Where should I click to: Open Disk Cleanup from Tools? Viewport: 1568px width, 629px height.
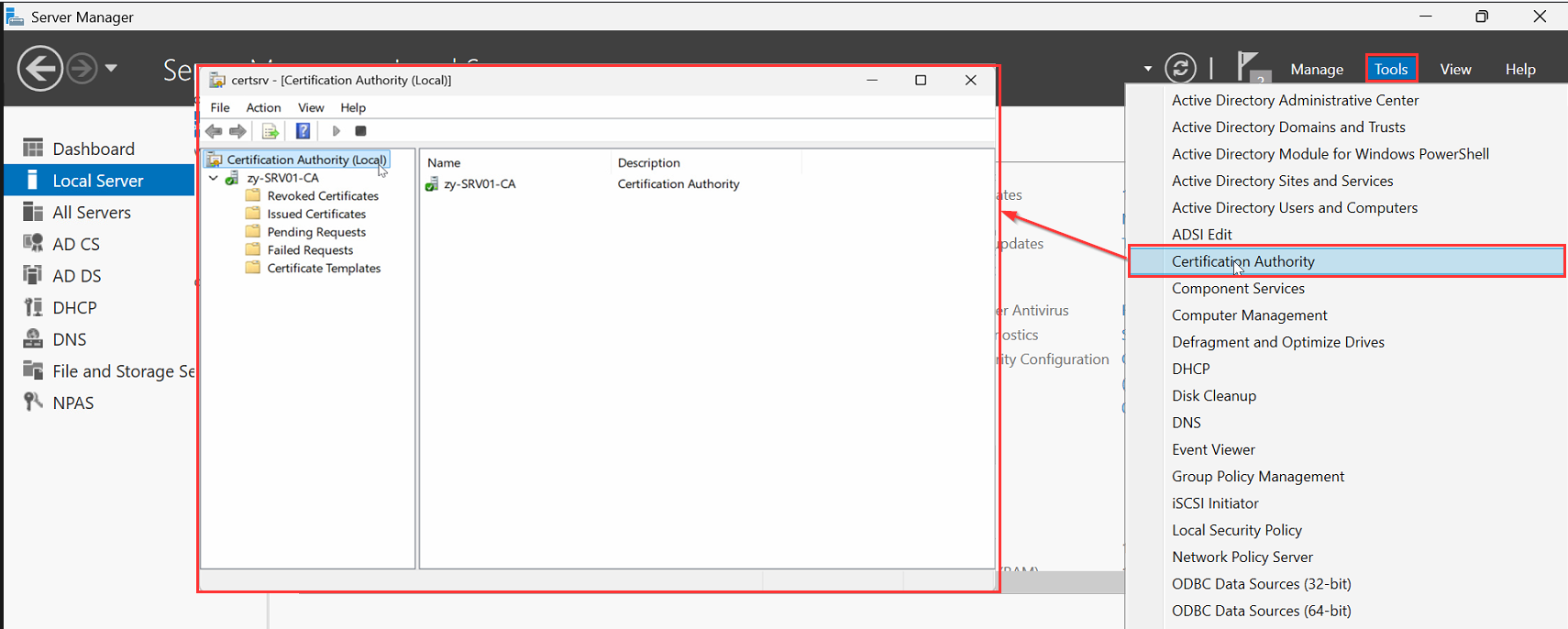point(1213,395)
